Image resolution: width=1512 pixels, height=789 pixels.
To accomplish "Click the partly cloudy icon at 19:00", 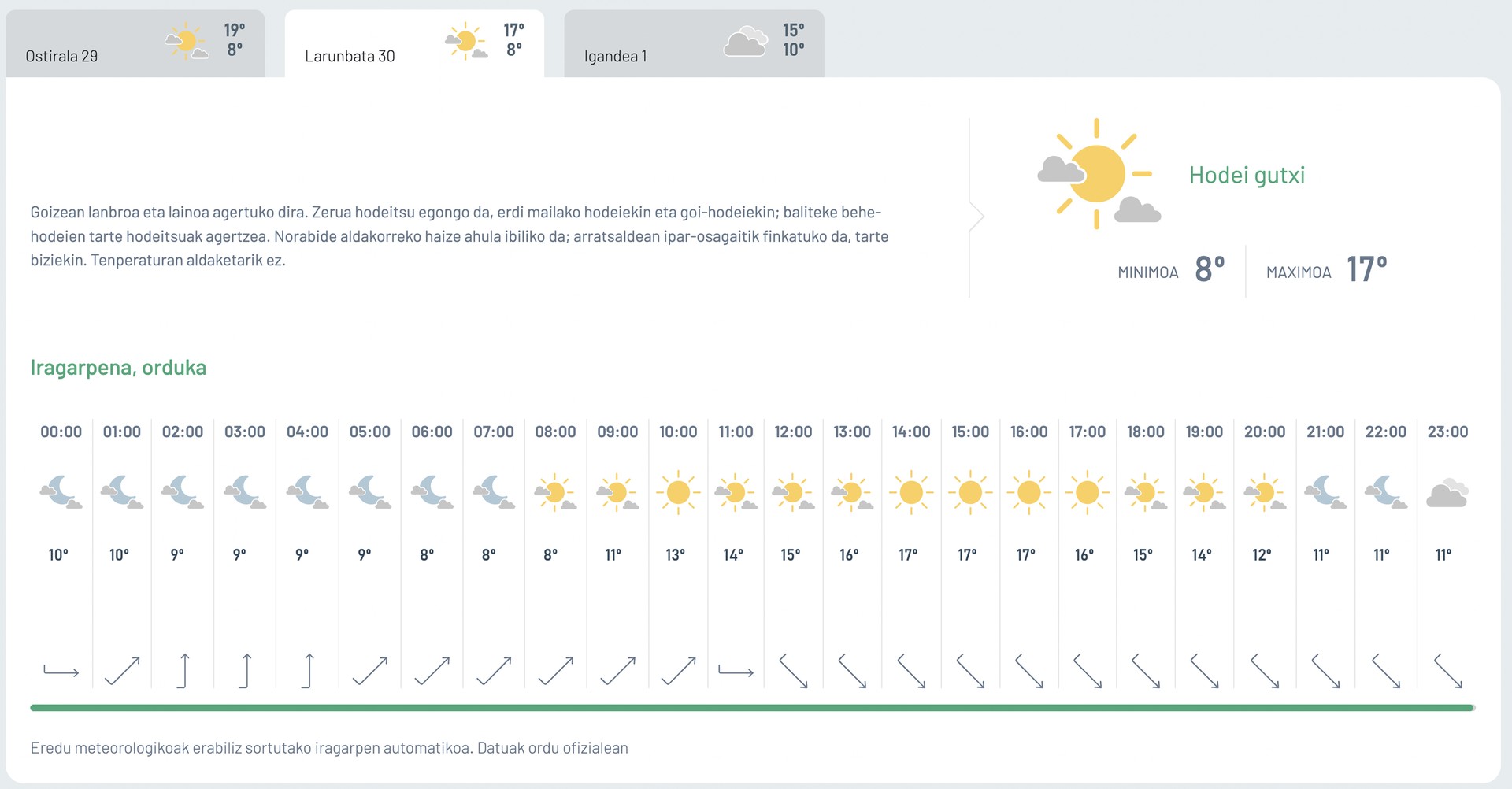I will tap(1204, 493).
